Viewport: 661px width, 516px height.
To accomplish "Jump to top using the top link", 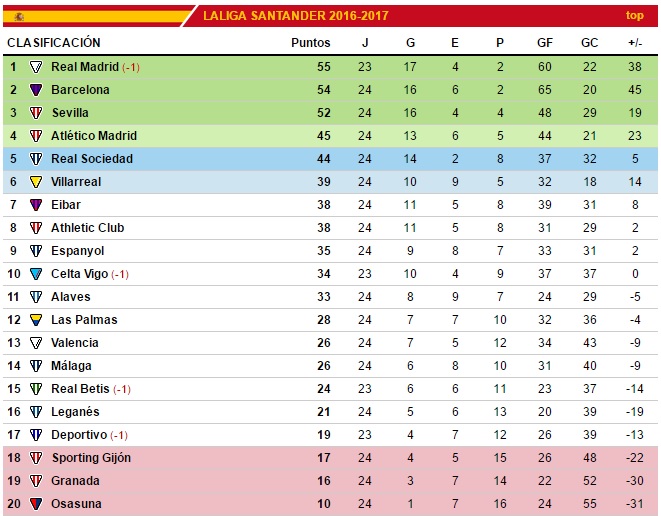I will 634,15.
